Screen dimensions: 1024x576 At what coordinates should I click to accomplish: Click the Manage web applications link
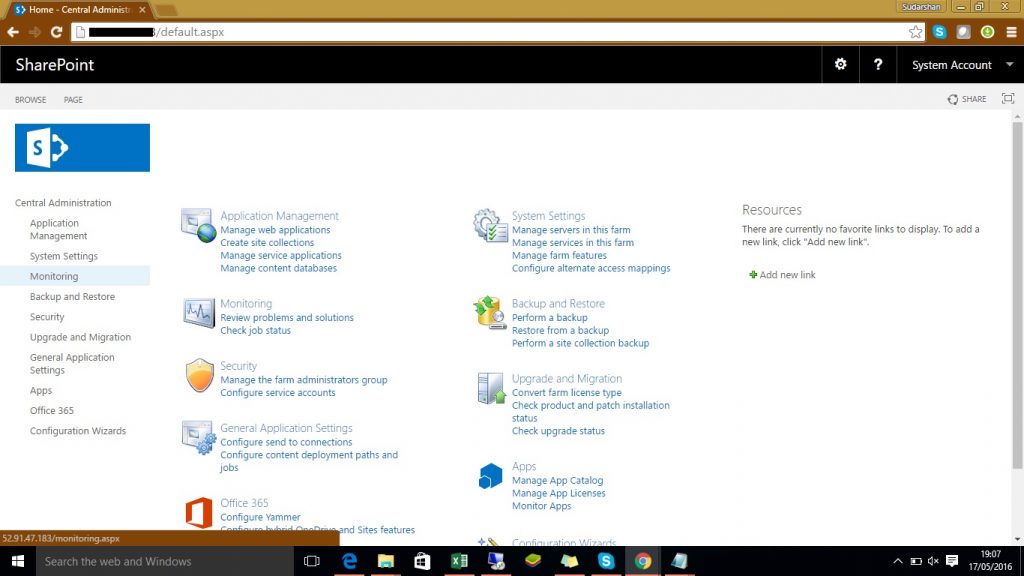(275, 230)
